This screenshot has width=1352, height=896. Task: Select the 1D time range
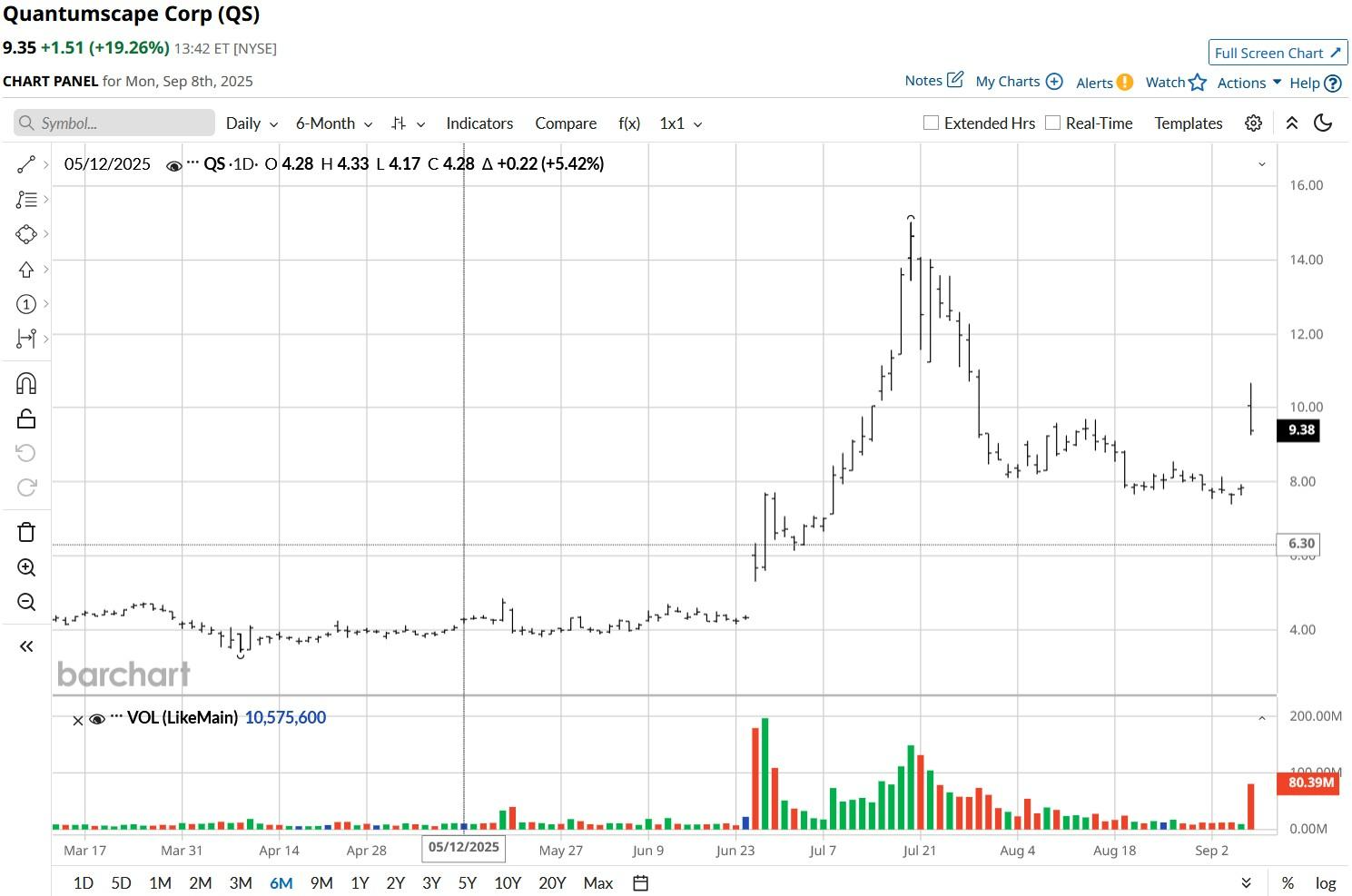[84, 883]
